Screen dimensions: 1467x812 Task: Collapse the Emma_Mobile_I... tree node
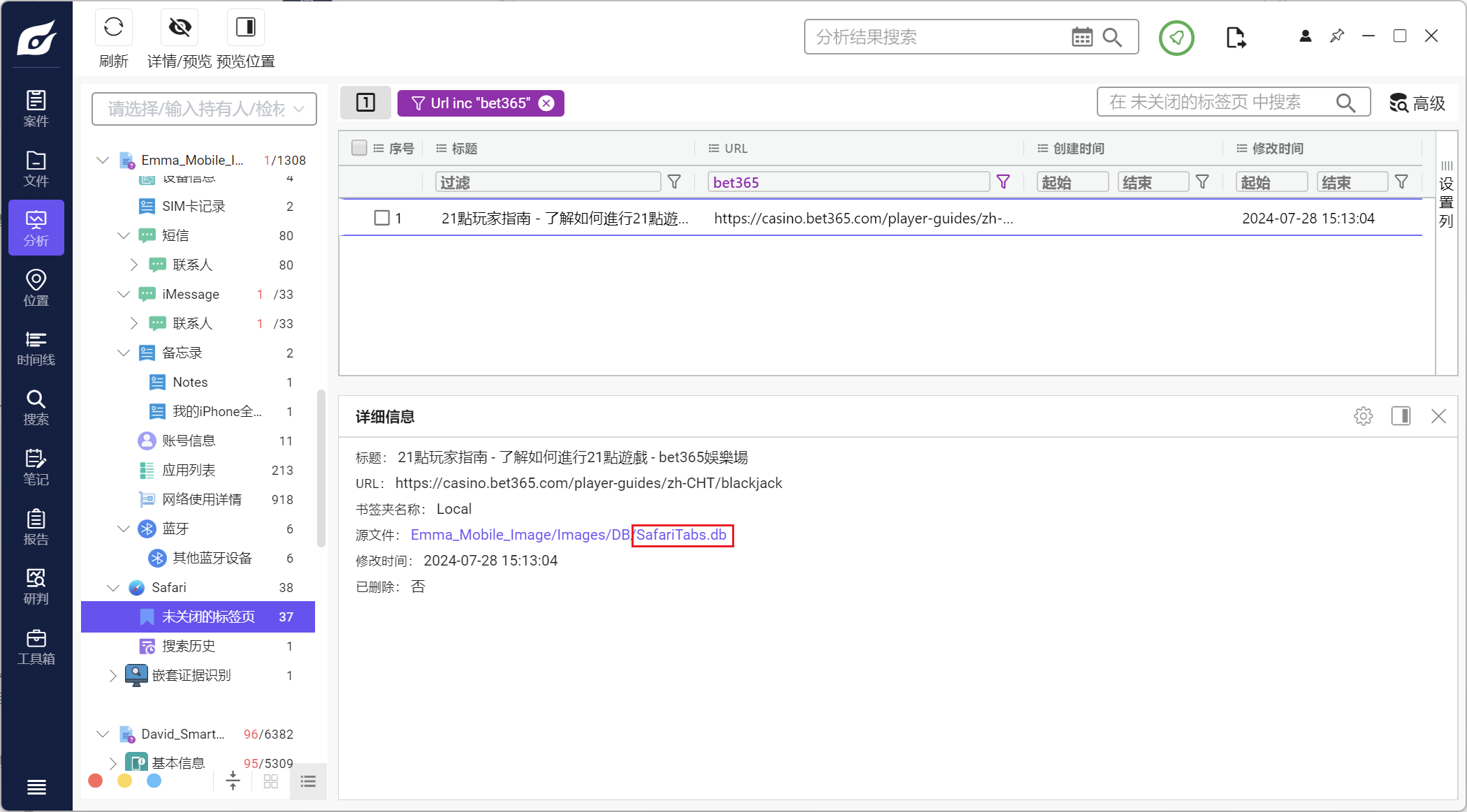[103, 160]
